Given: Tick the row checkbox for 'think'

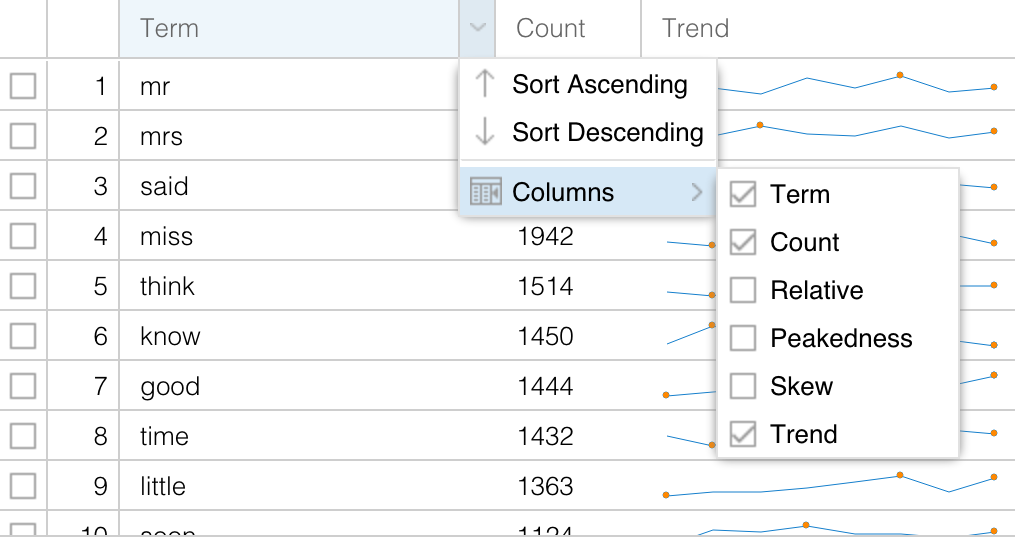Looking at the screenshot, I should 23,287.
